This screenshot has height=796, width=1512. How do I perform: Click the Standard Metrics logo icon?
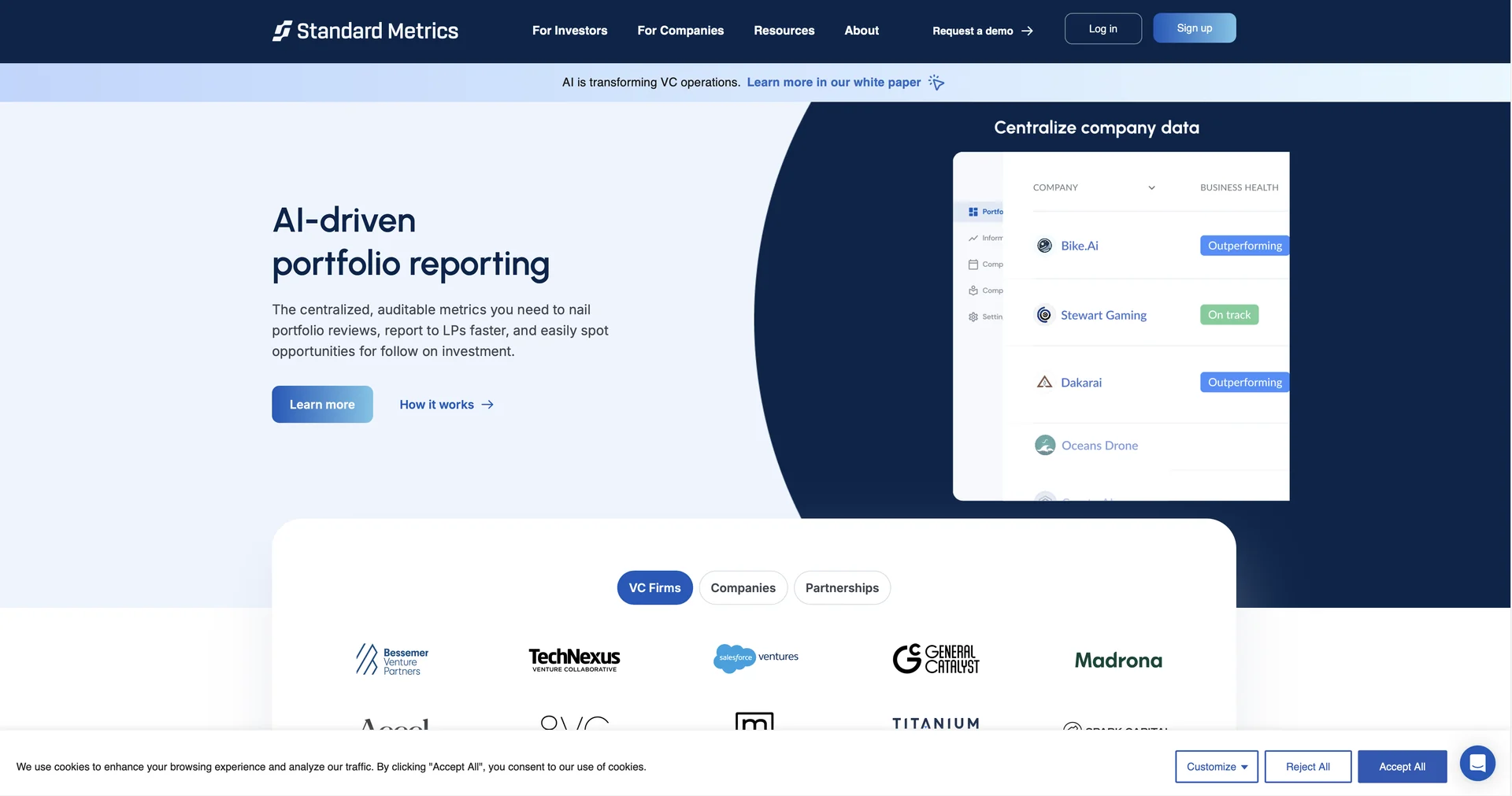click(x=282, y=31)
